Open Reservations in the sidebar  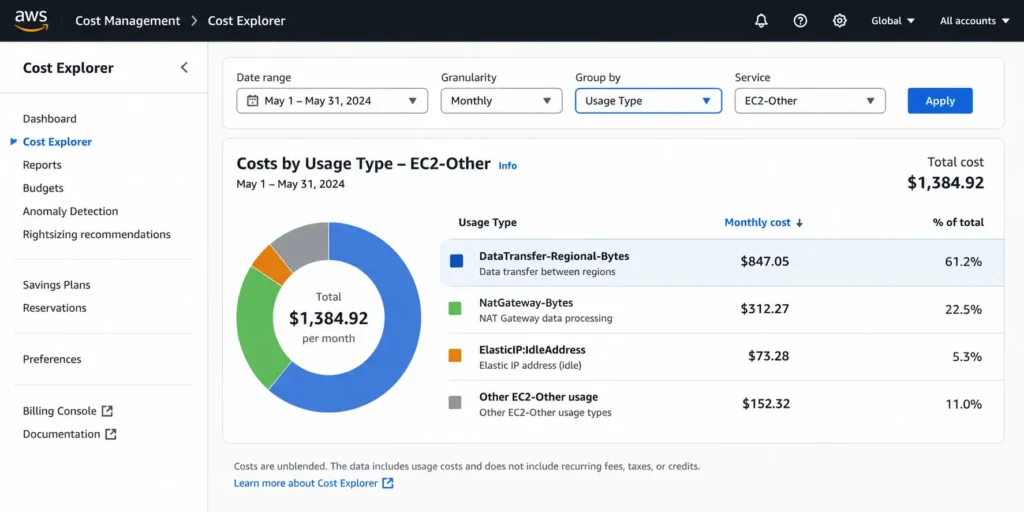[x=54, y=308]
